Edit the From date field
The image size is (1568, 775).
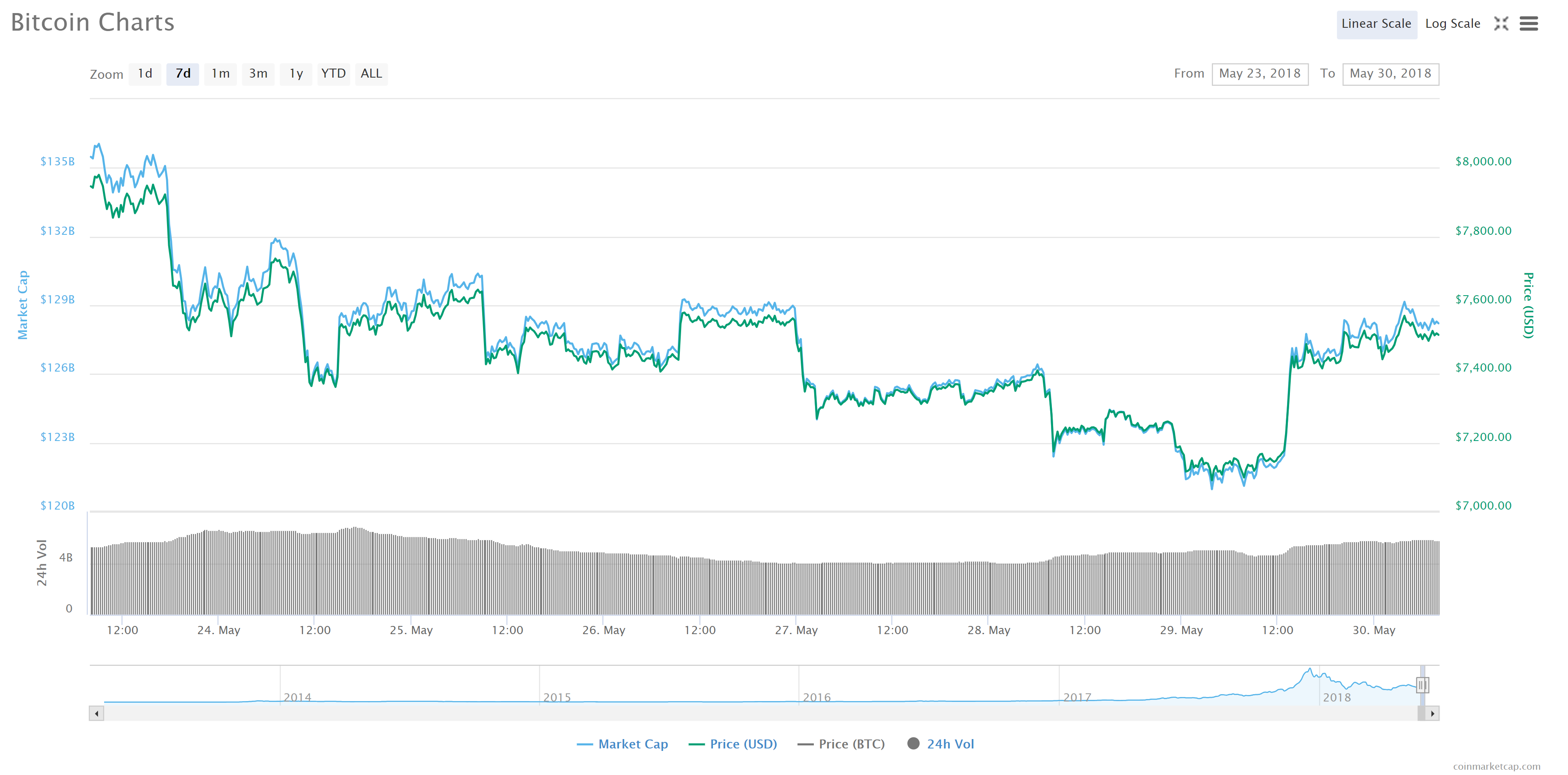coord(1259,73)
